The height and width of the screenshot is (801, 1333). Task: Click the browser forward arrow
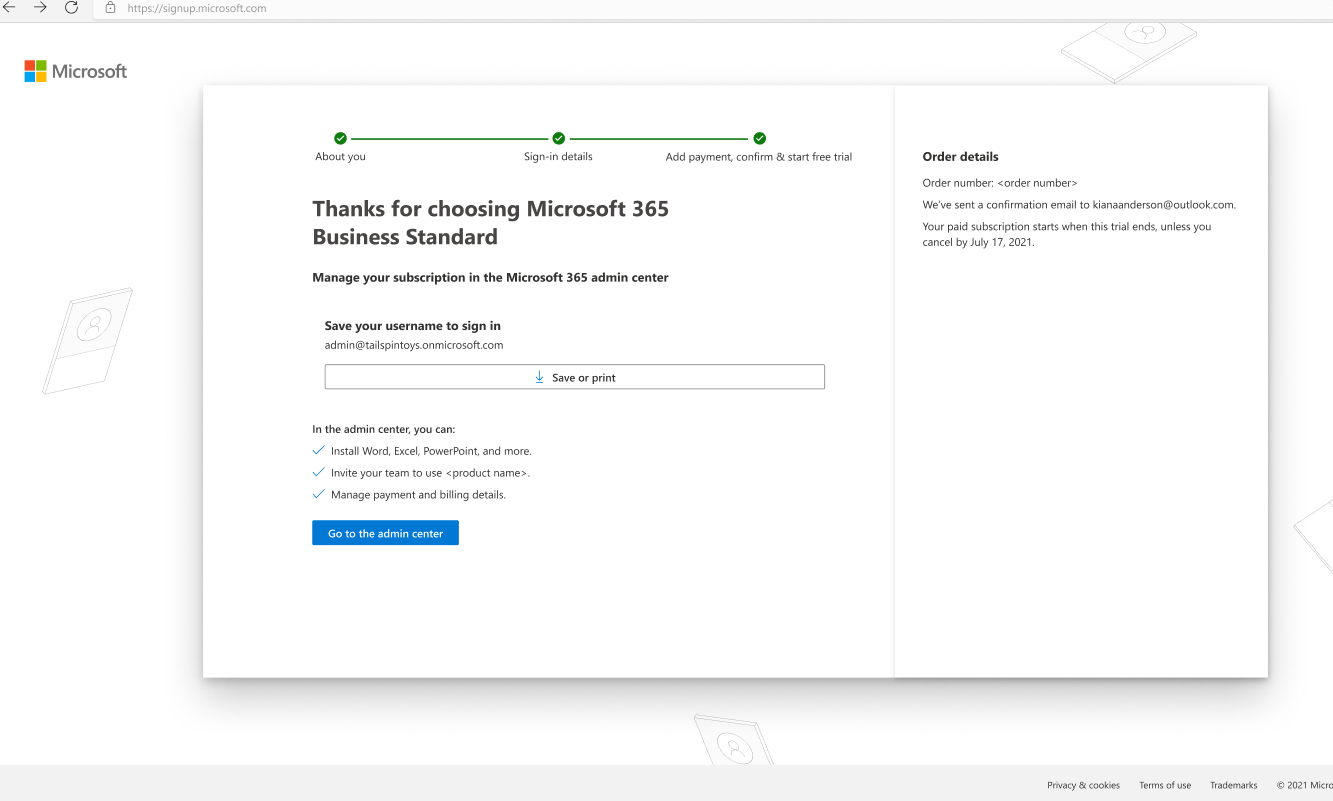pos(40,8)
